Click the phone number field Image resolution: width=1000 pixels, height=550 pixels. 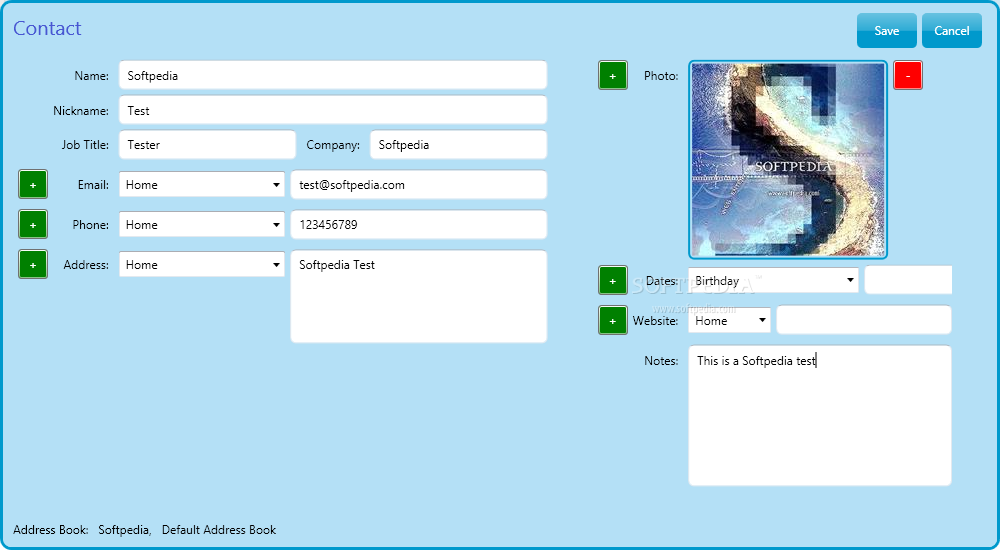[x=418, y=225]
